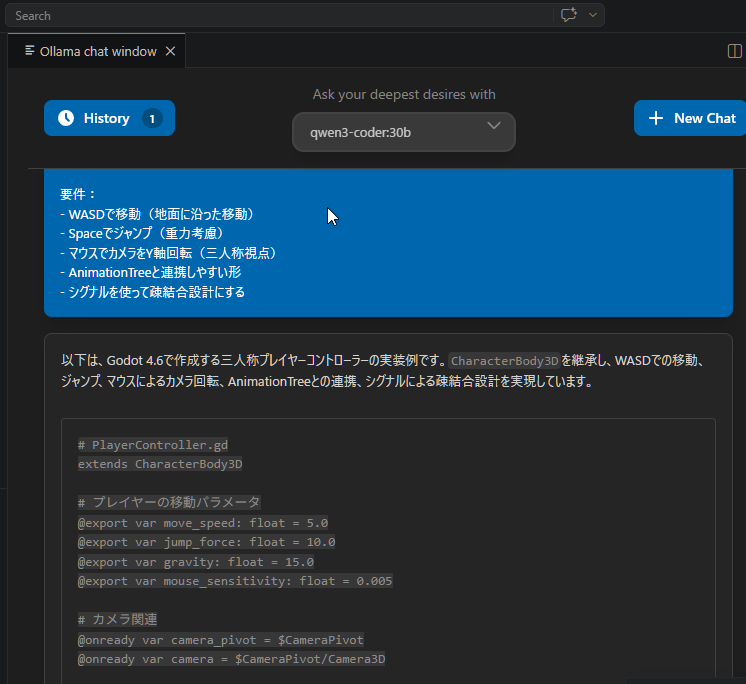This screenshot has height=684, width=746.
Task: Open the chat sparkle icon in search bar
Action: (x=569, y=15)
